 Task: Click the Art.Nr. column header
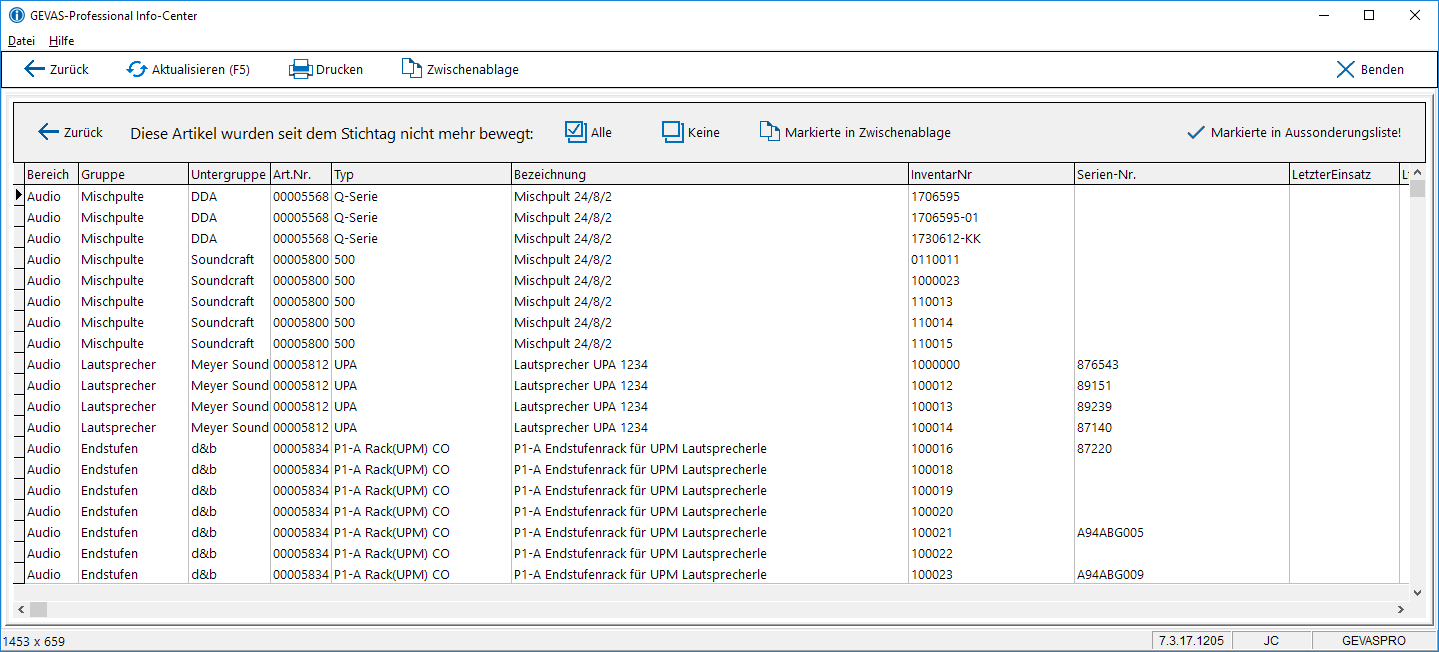301,174
